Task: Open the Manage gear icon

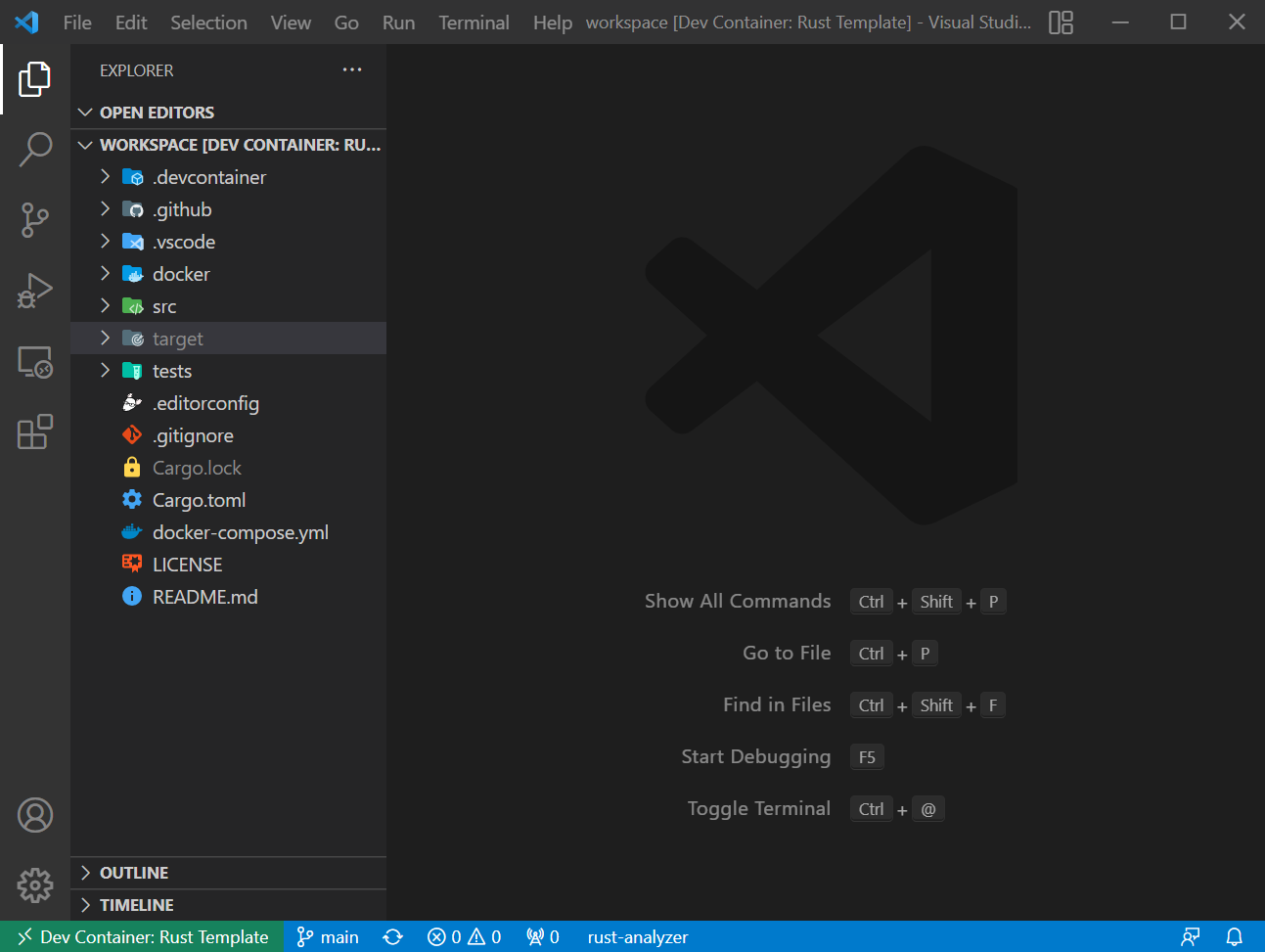Action: tap(35, 885)
